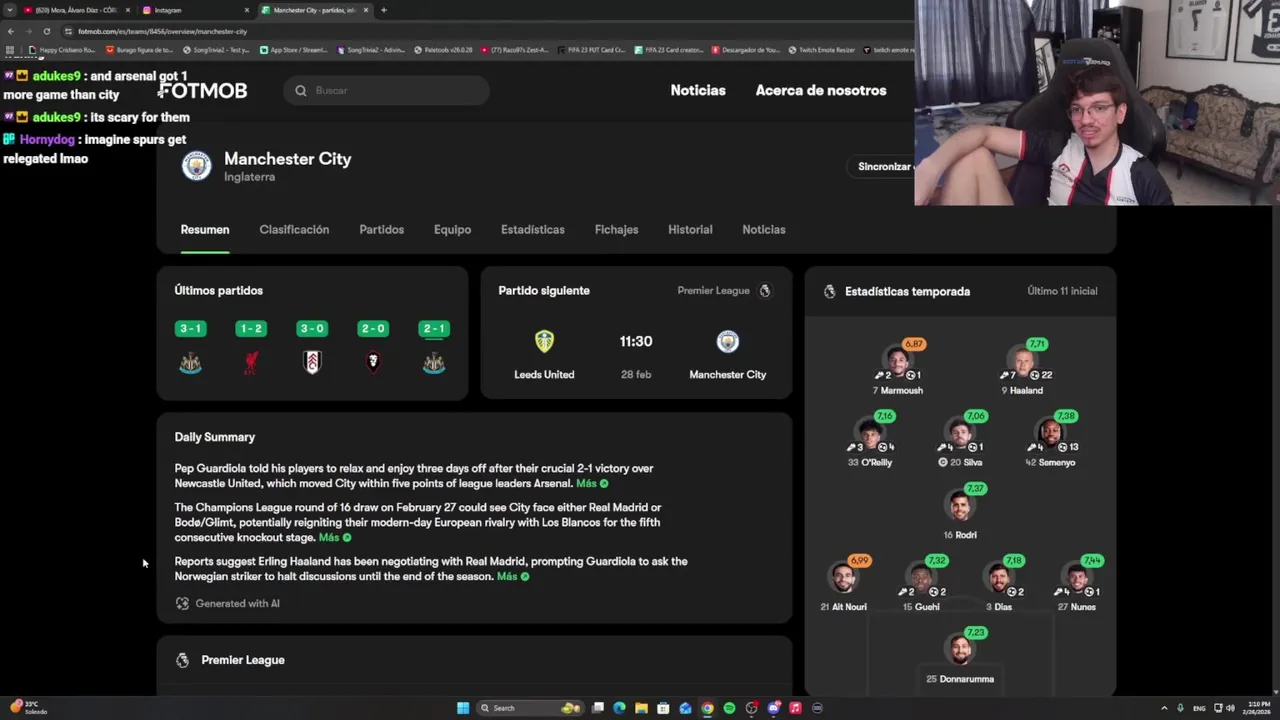
Task: Click Más after Champions League draw summary
Action: coord(334,537)
